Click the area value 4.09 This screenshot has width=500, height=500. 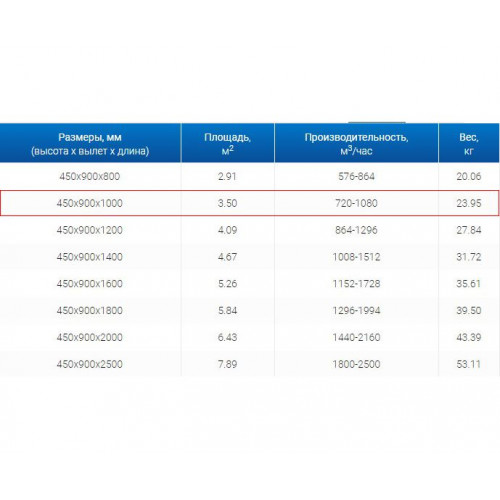coord(227,230)
